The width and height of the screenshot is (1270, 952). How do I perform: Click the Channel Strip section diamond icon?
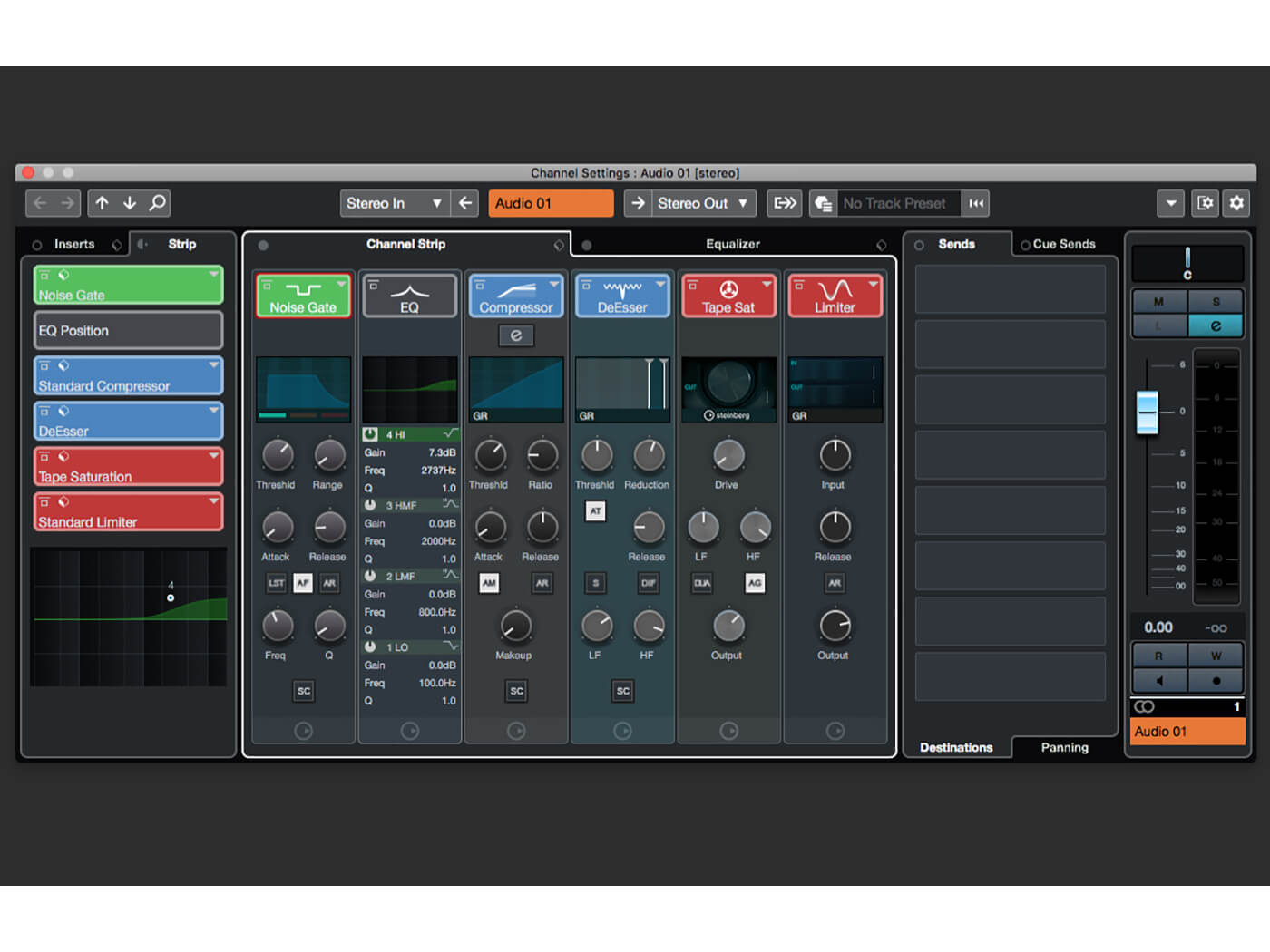(x=559, y=245)
